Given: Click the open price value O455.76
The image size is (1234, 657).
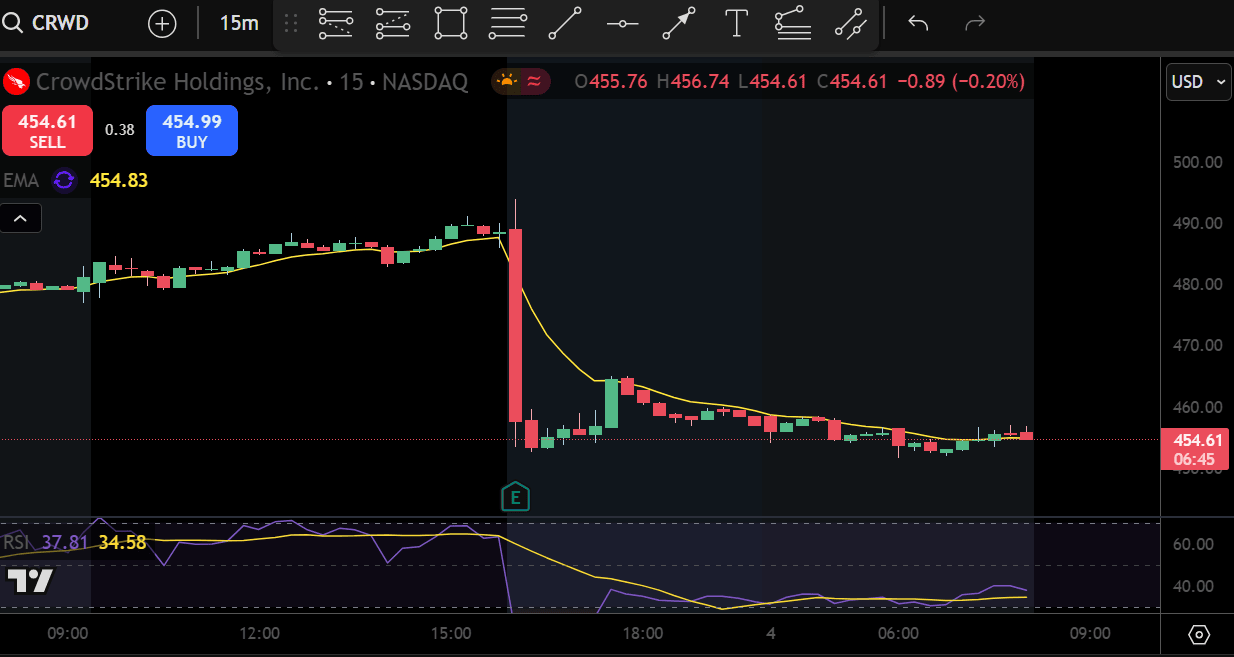Looking at the screenshot, I should click(611, 82).
